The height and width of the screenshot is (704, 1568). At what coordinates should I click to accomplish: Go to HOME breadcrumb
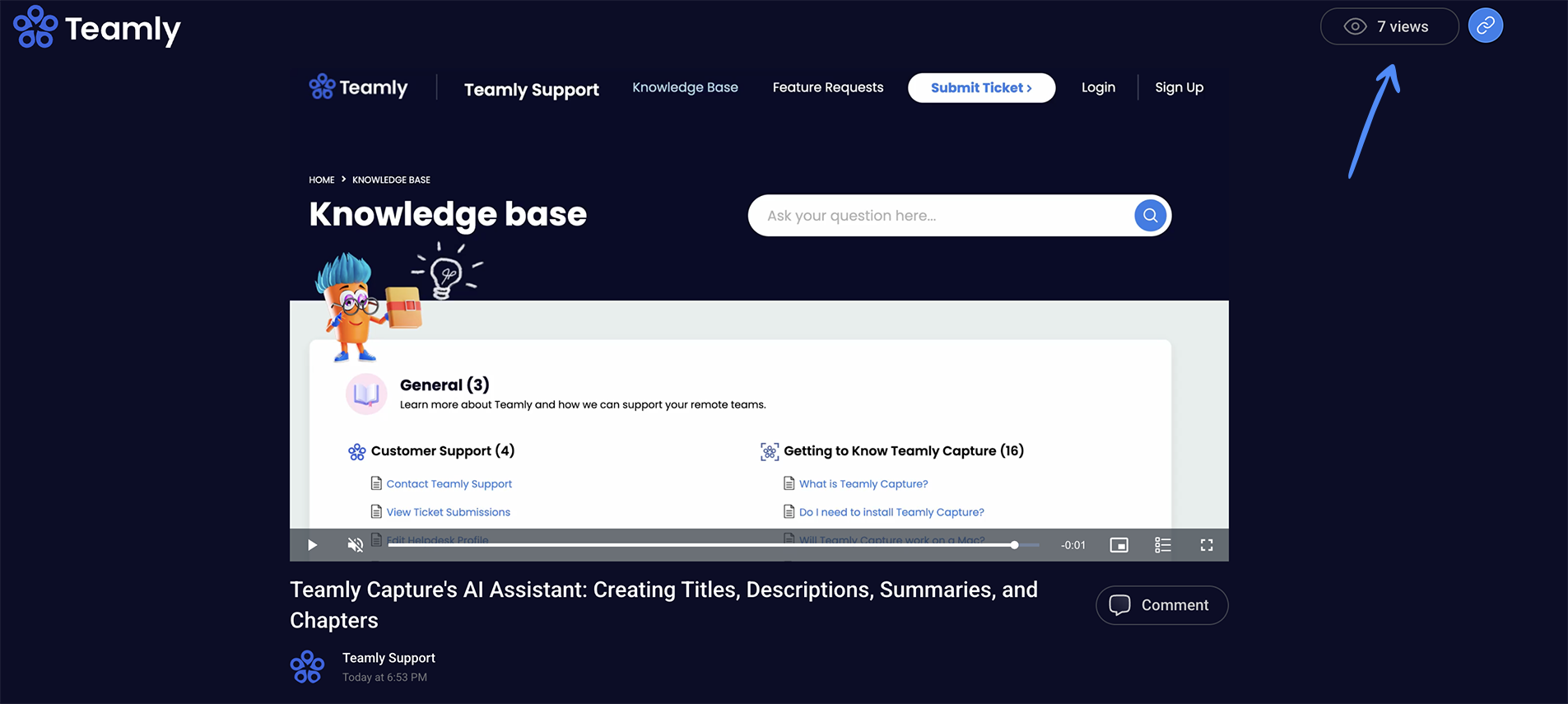322,179
